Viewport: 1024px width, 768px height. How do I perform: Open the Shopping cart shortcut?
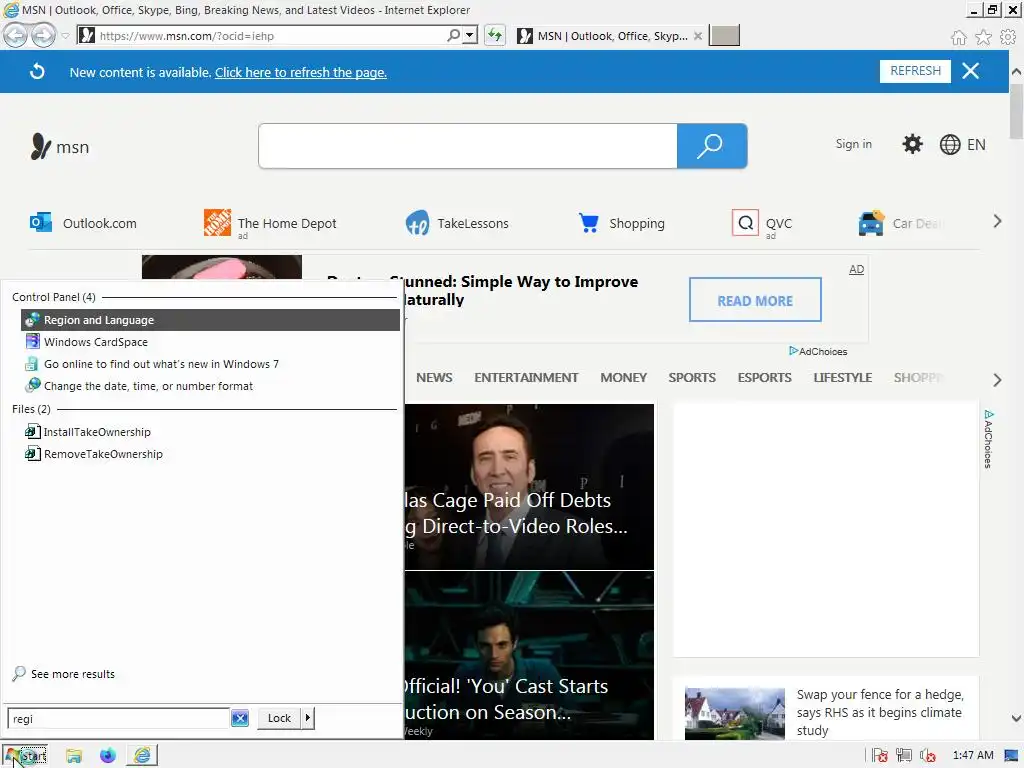pyautogui.click(x=621, y=223)
